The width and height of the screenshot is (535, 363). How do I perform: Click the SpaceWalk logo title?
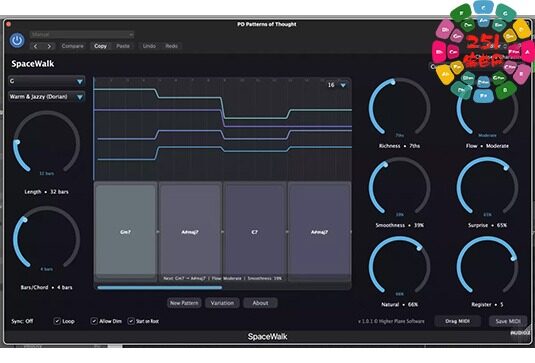(33, 64)
